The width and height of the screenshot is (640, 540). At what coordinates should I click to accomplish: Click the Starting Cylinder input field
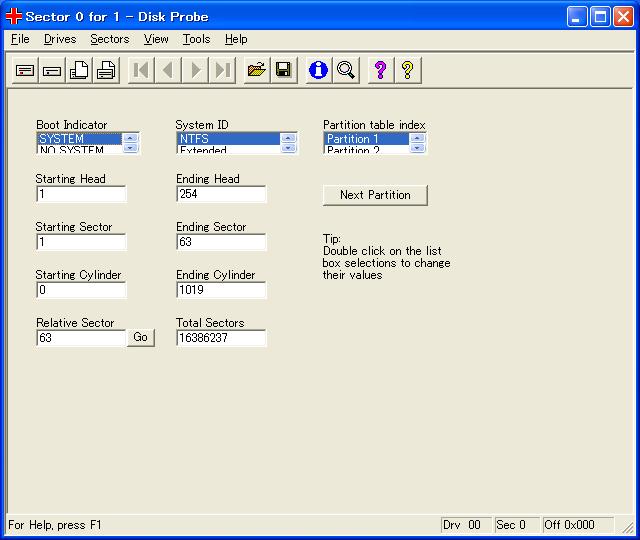(81, 290)
